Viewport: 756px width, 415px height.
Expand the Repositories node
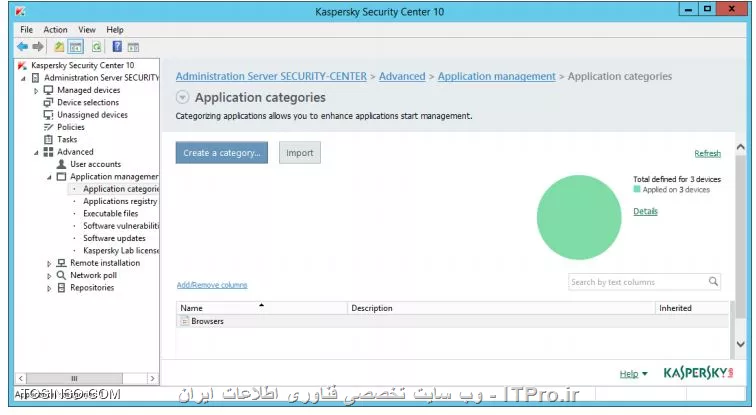[49, 288]
